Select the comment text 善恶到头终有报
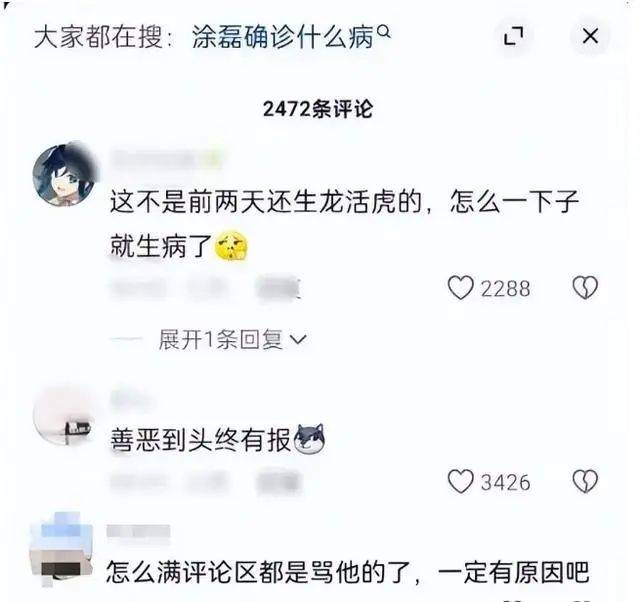Viewport: 640px width, 602px height. 200,440
